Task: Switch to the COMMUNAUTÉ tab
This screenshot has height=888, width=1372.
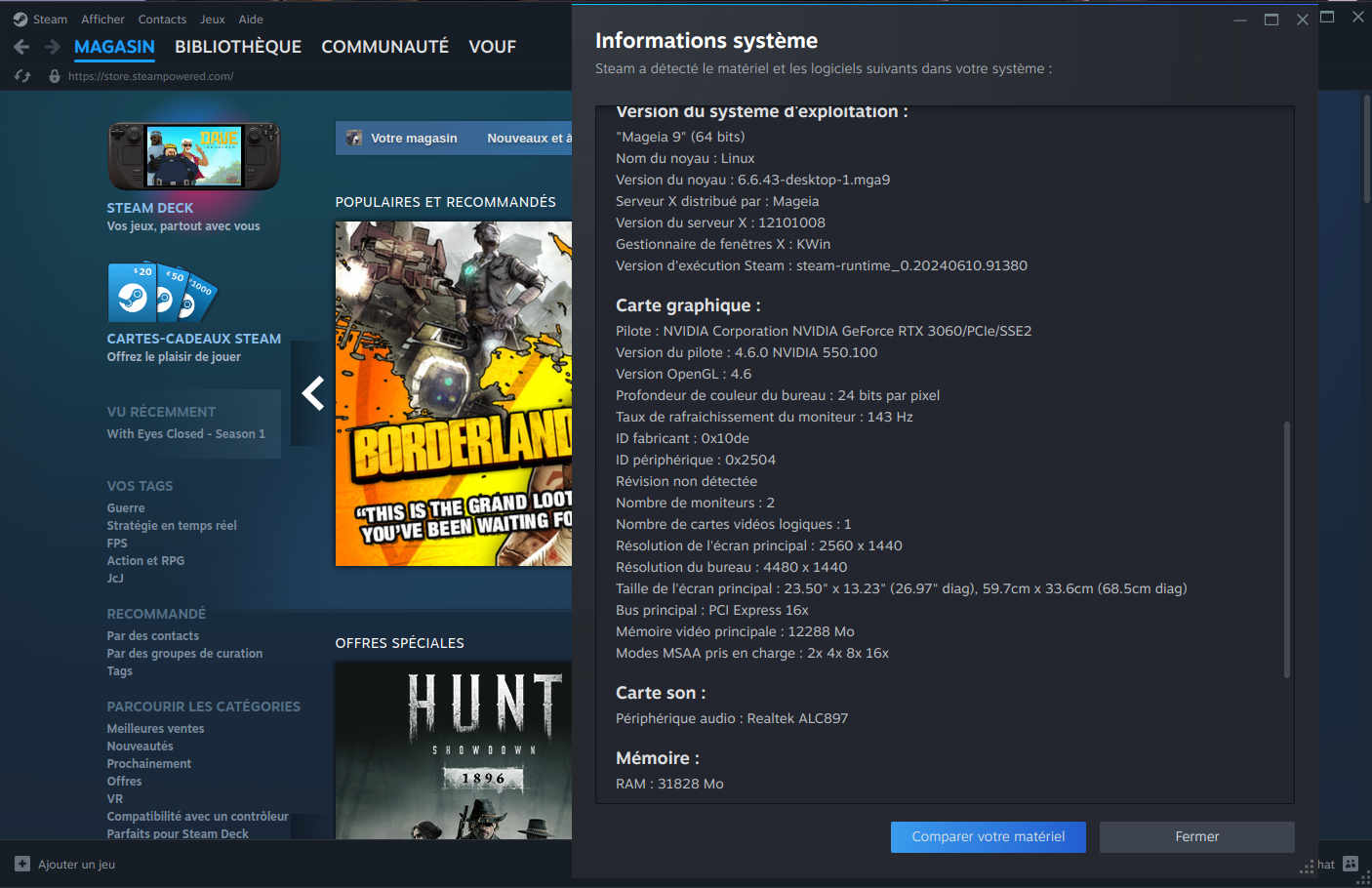Action: [x=385, y=47]
